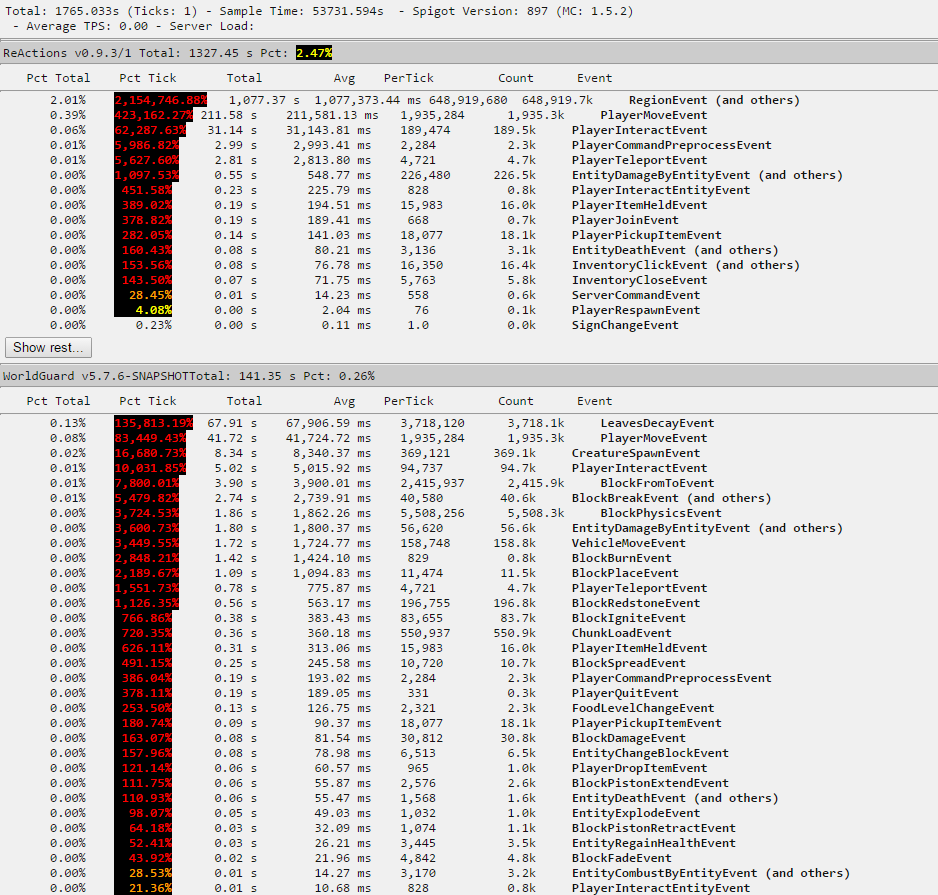Click the CreatureSpawnEvent entry
This screenshot has width=938, height=895.
tap(636, 453)
